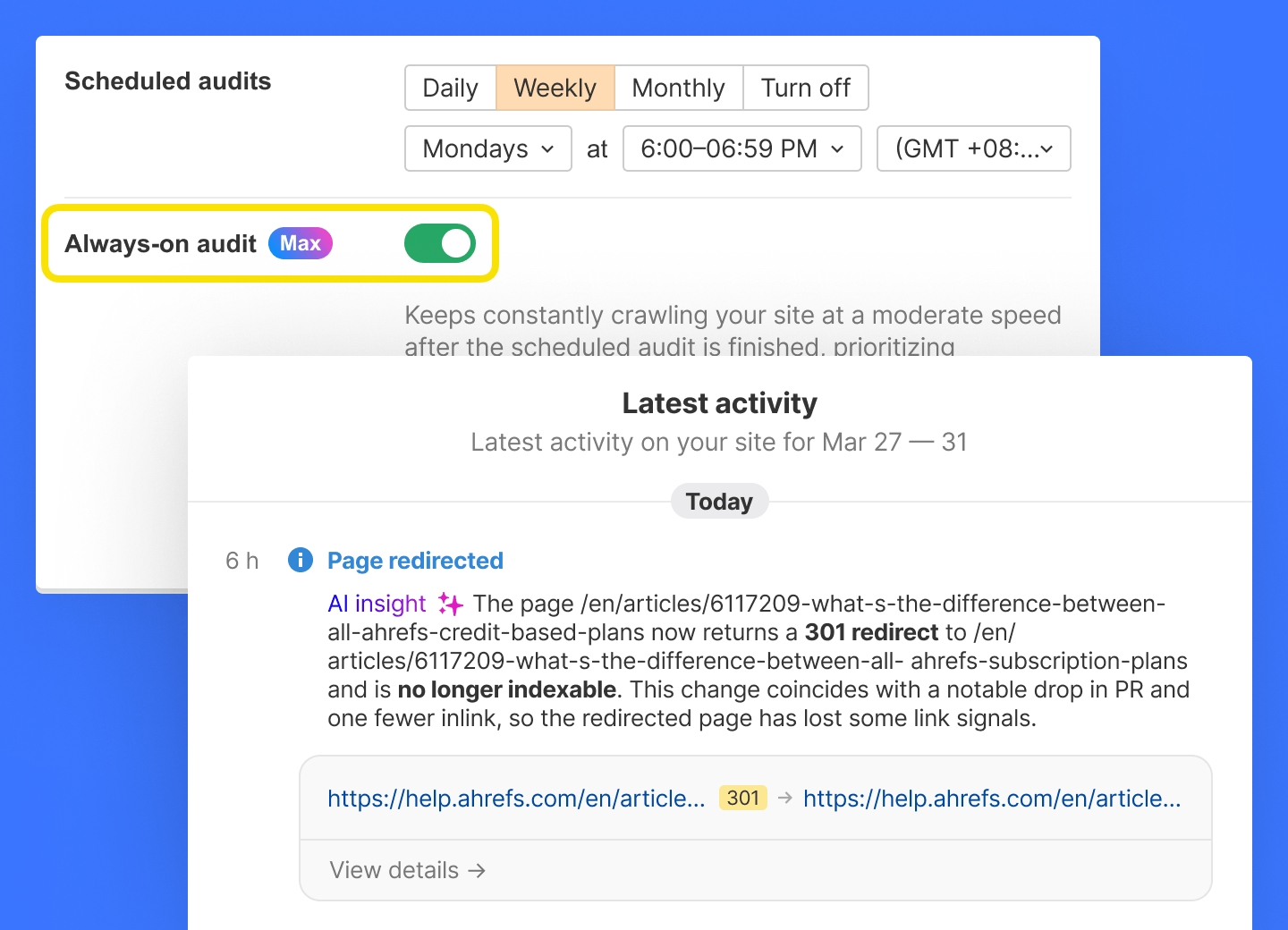Viewport: 1288px width, 930px height.
Task: Open the Mondays day dropdown
Action: click(487, 148)
